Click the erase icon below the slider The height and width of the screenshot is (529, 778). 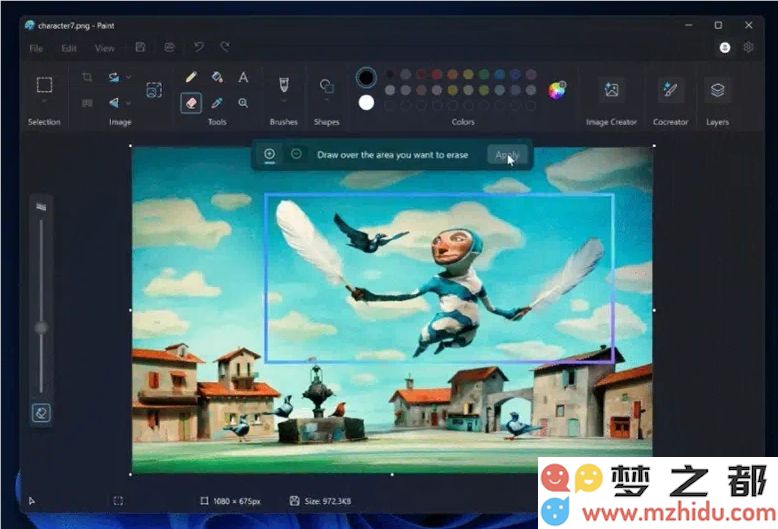pyautogui.click(x=41, y=413)
